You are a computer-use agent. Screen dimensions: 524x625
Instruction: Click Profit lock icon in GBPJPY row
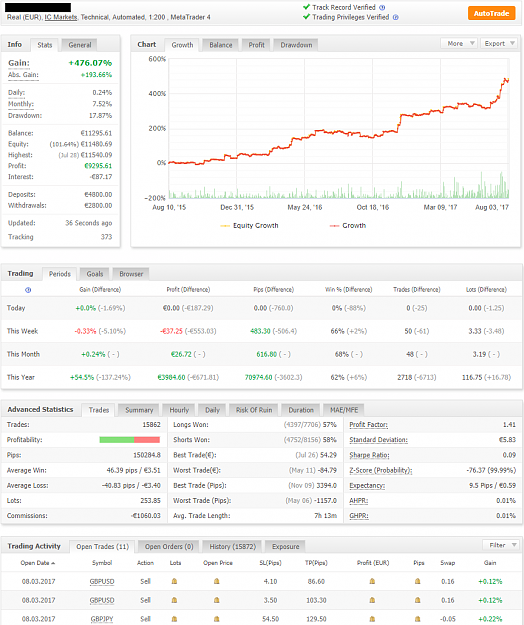[372, 619]
